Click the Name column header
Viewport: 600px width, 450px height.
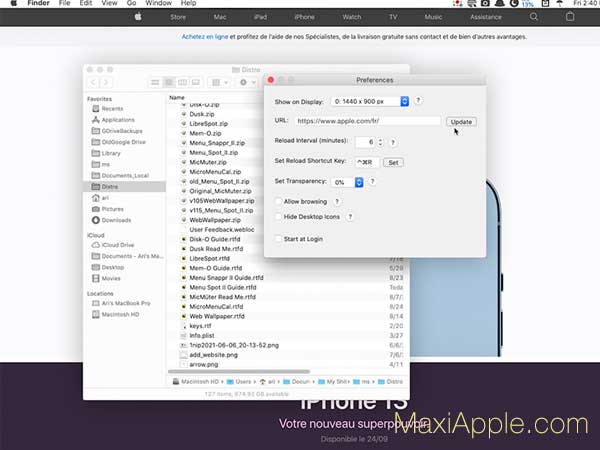[x=177, y=98]
